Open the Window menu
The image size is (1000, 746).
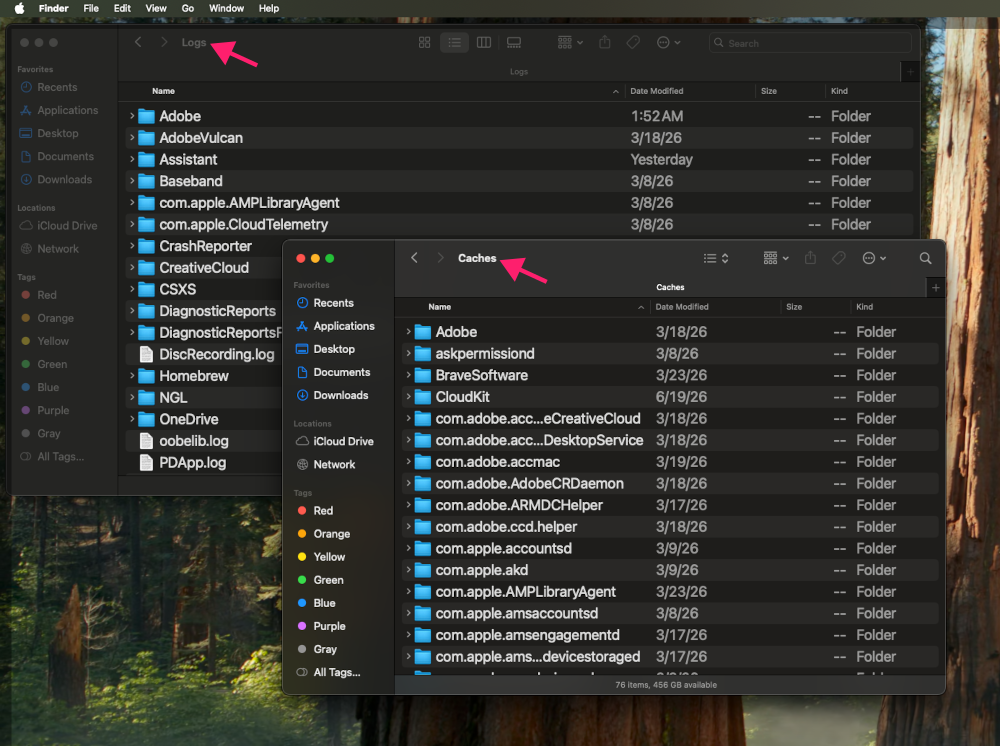coord(226,8)
